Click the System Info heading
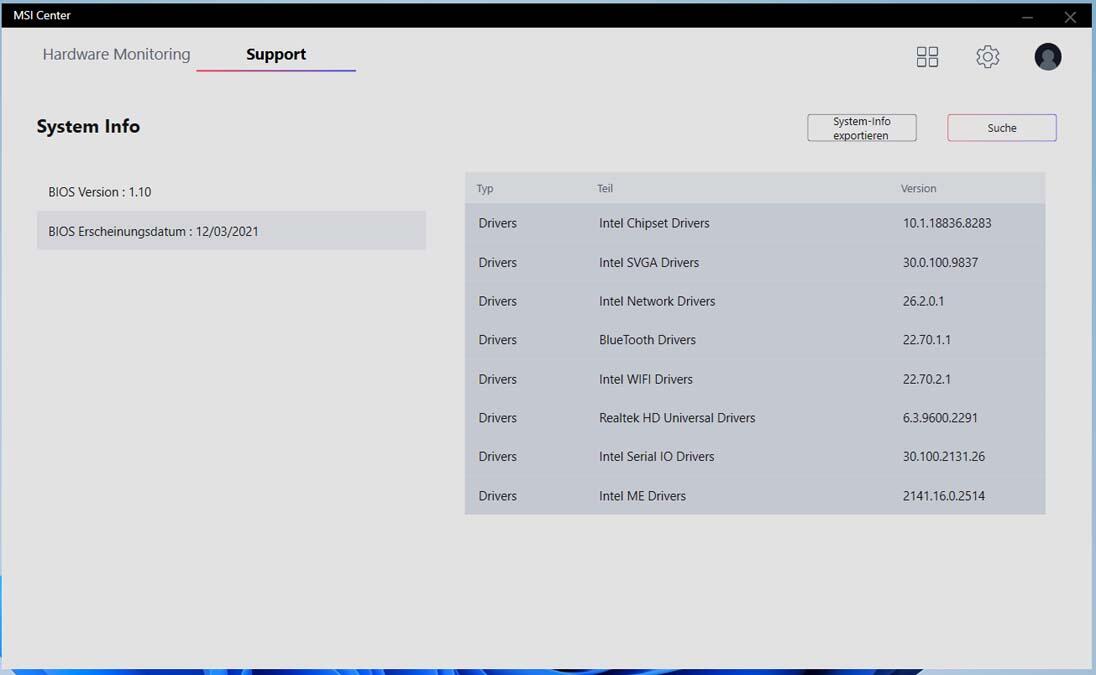Viewport: 1096px width, 675px height. pyautogui.click(x=88, y=126)
